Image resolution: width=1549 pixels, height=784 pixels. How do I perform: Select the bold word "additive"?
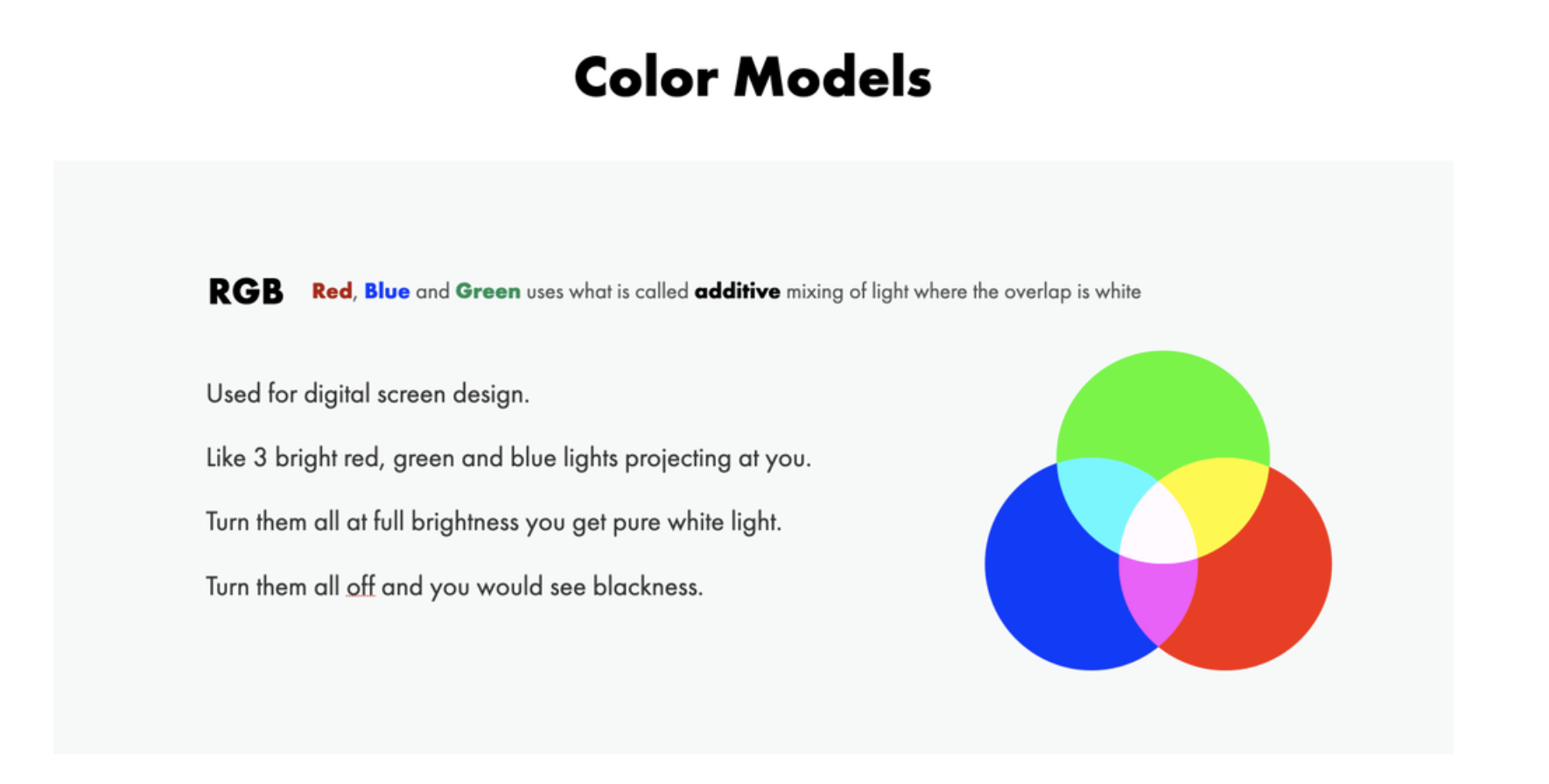coord(737,291)
